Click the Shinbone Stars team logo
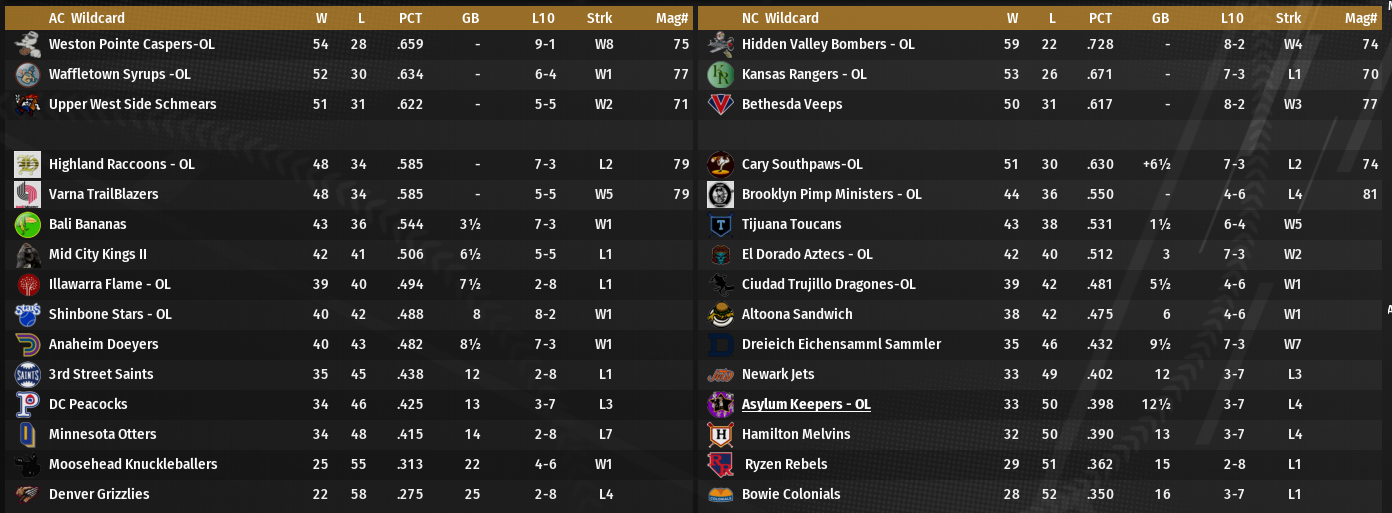 pyautogui.click(x=28, y=314)
